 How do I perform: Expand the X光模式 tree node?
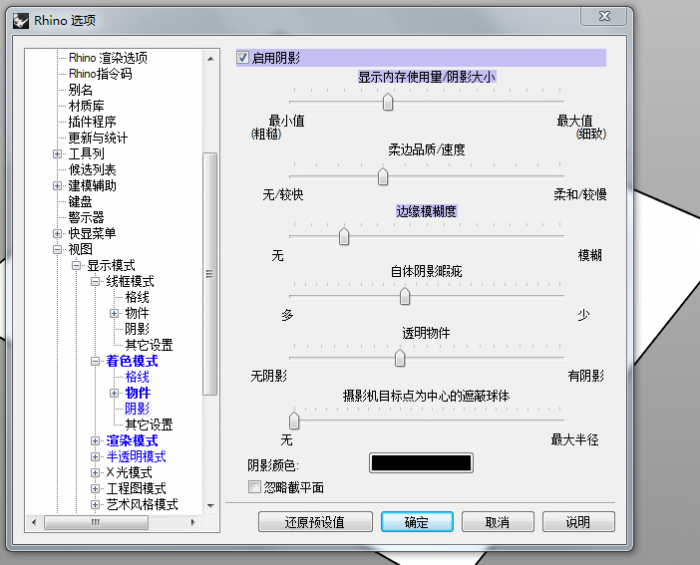pyautogui.click(x=96, y=473)
